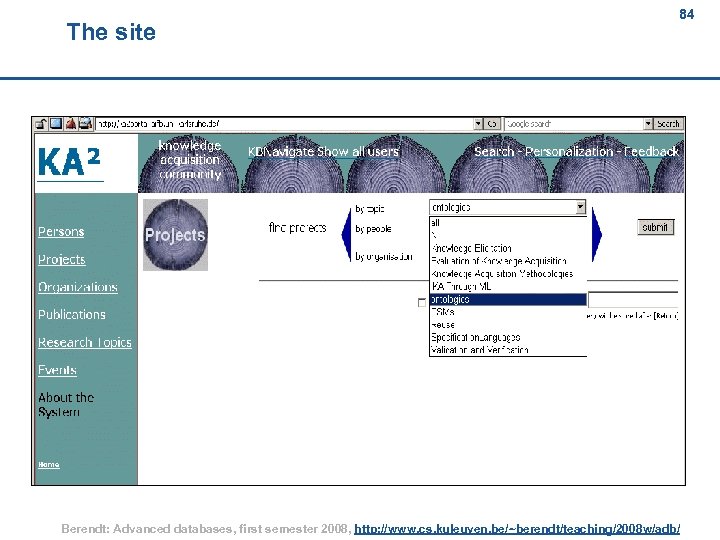Click the red tent-shaped browser toolbar icon
The image size is (720, 540).
pos(71,124)
